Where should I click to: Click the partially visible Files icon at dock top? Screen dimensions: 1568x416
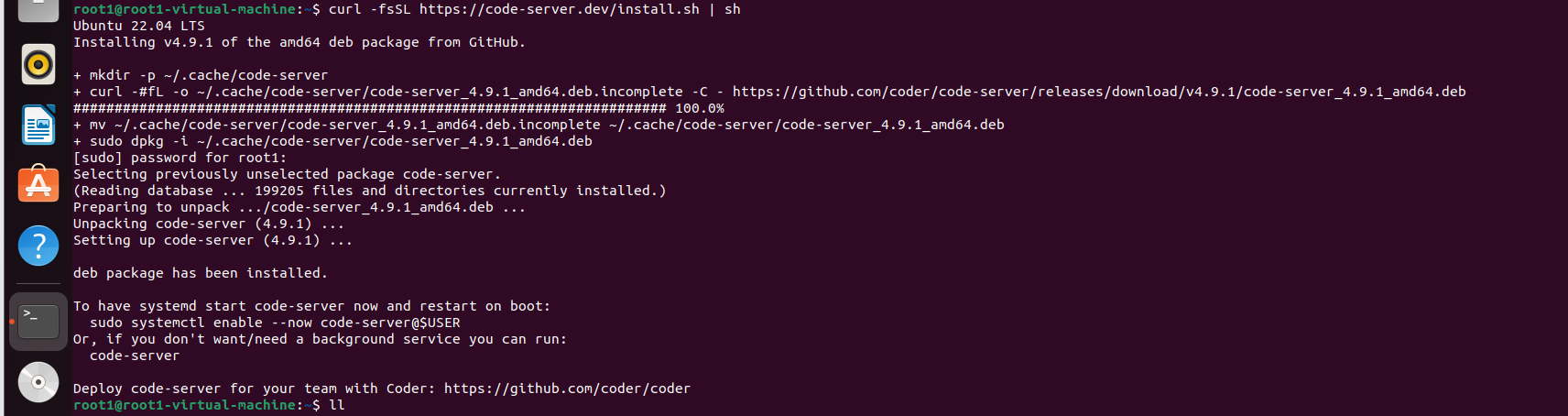[38, 9]
